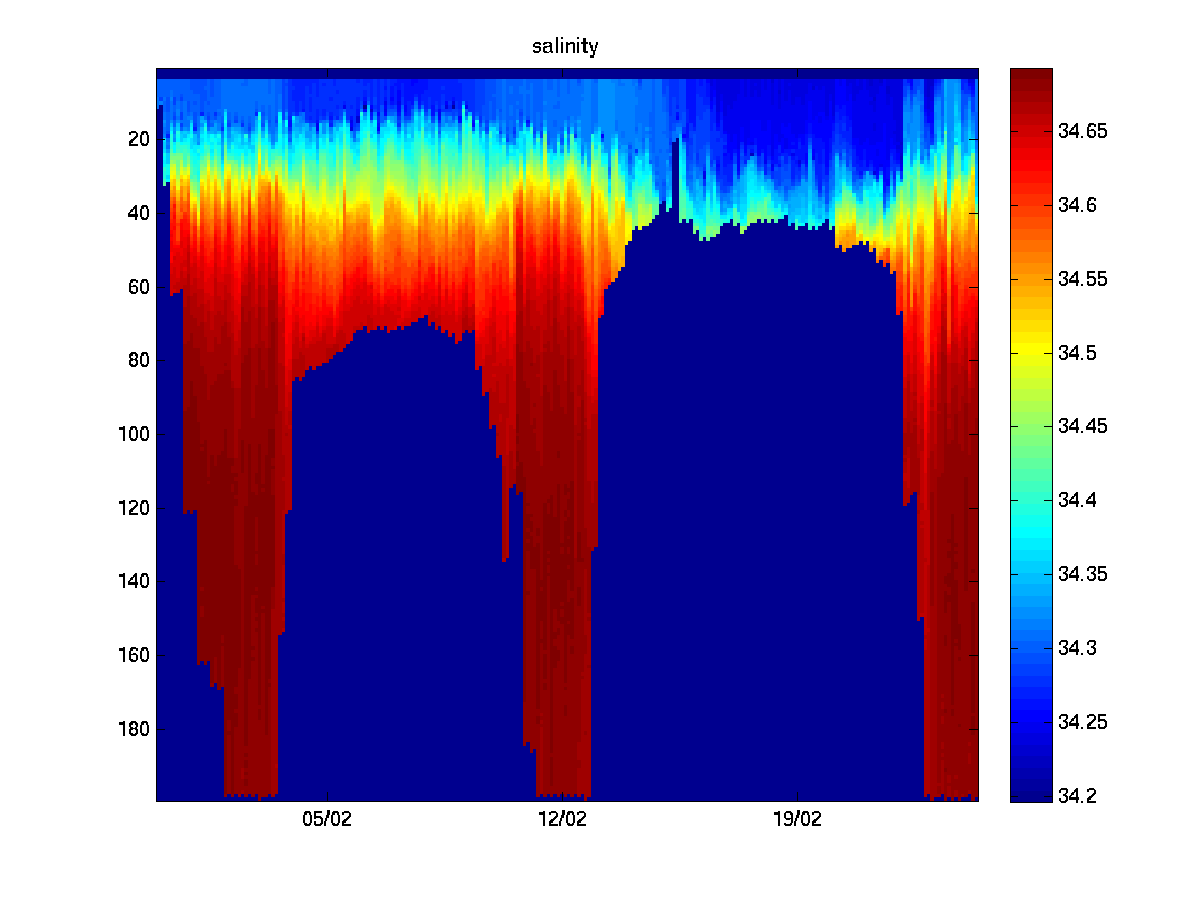Click the y-axis label 140

132,581
